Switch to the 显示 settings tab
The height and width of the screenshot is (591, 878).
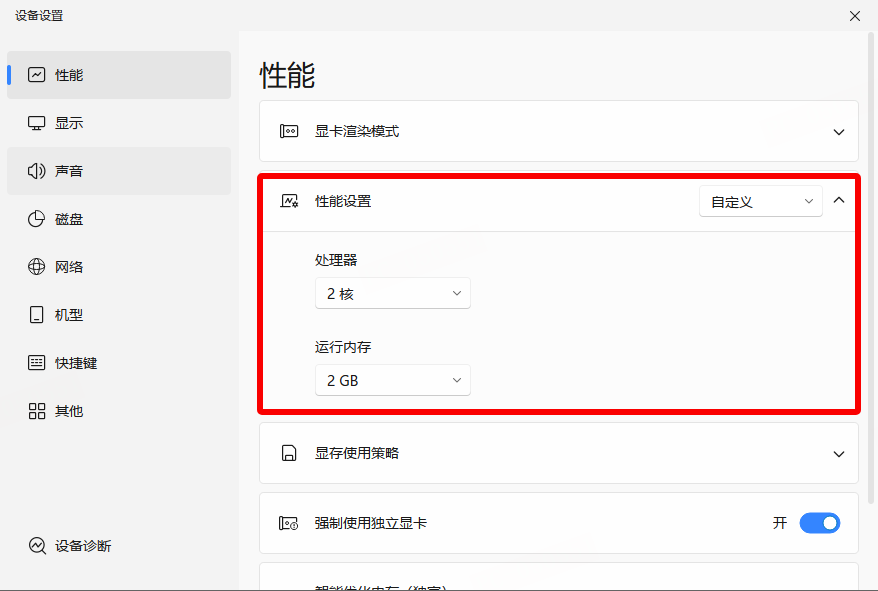coord(69,123)
